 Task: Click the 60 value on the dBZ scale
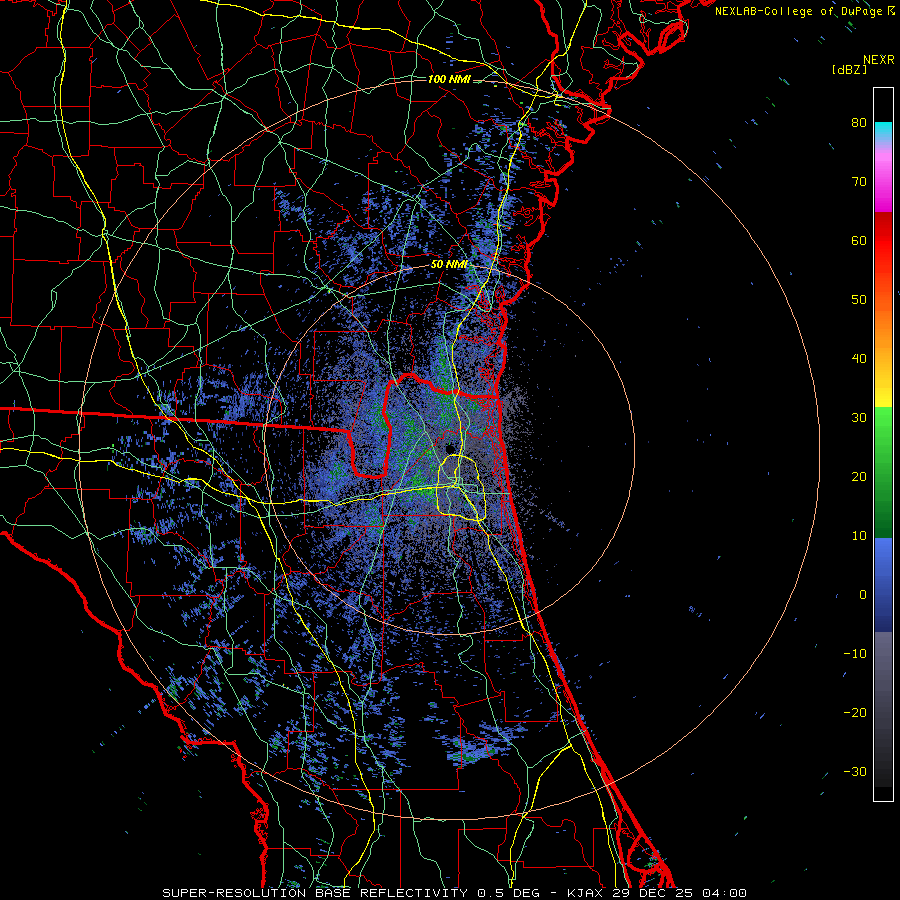click(x=859, y=240)
